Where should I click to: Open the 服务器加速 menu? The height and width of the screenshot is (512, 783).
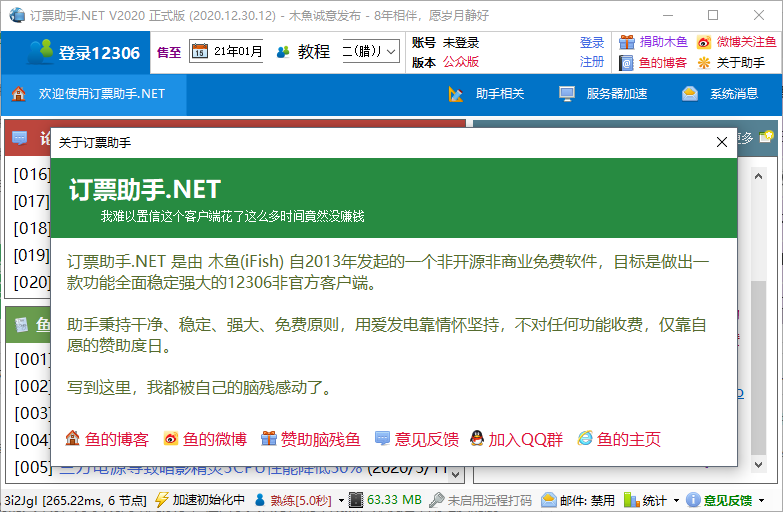603,94
